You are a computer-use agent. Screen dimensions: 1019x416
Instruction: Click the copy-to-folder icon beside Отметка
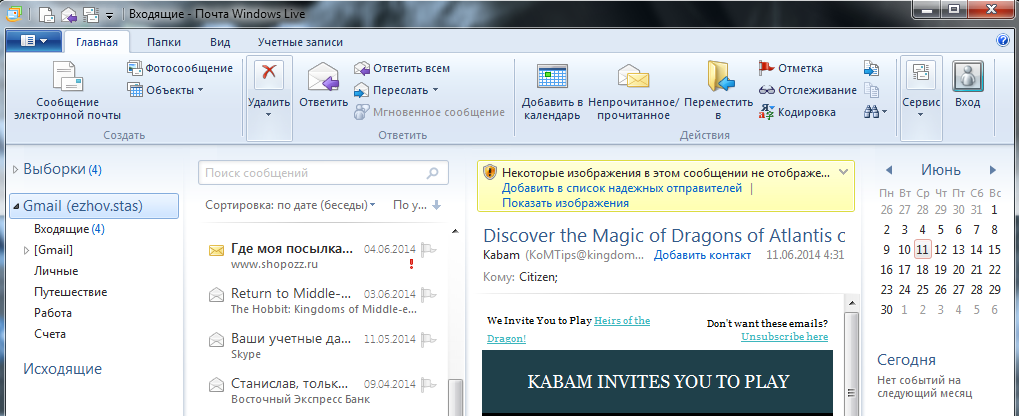871,68
